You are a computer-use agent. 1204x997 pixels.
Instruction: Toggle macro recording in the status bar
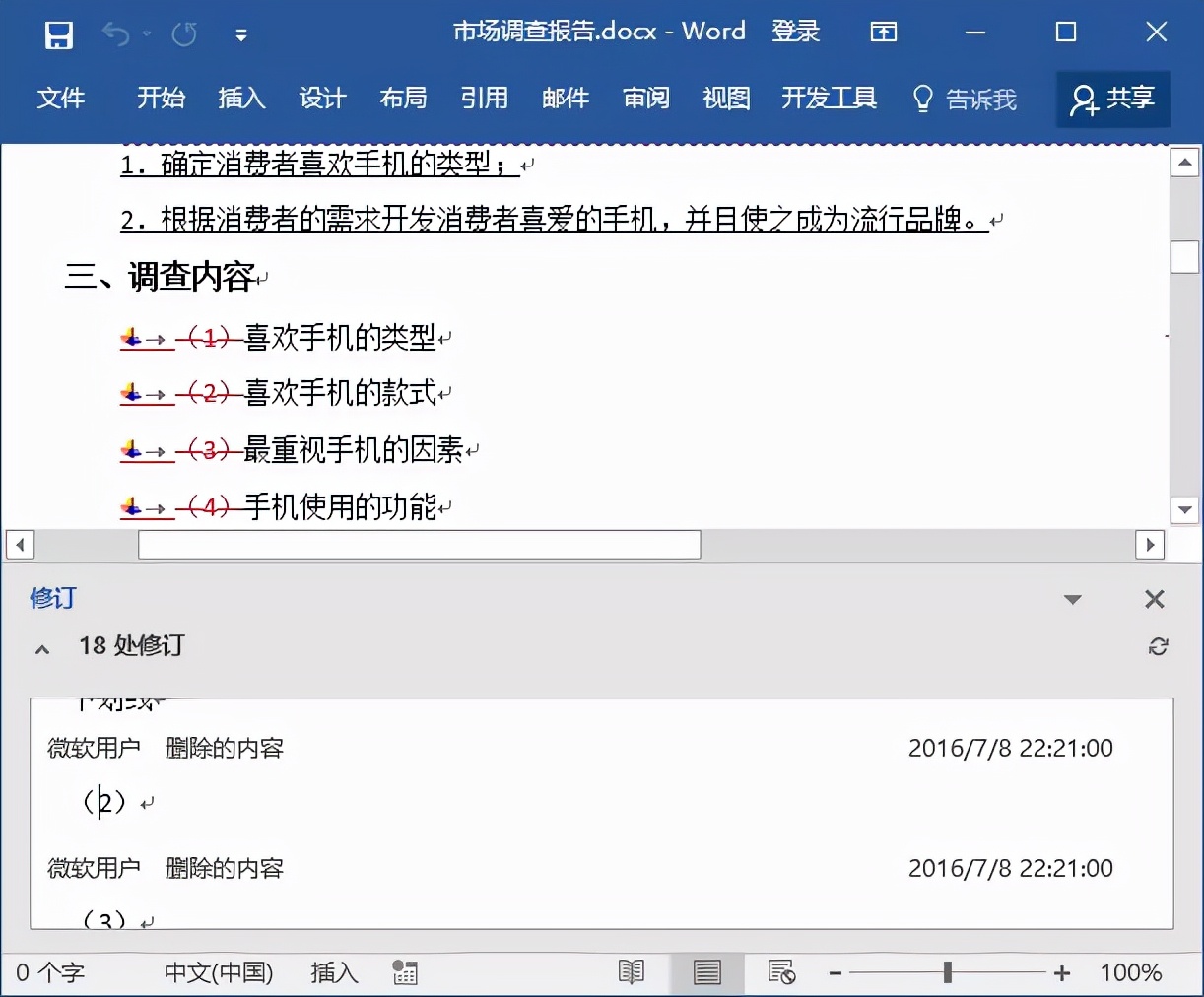click(404, 972)
